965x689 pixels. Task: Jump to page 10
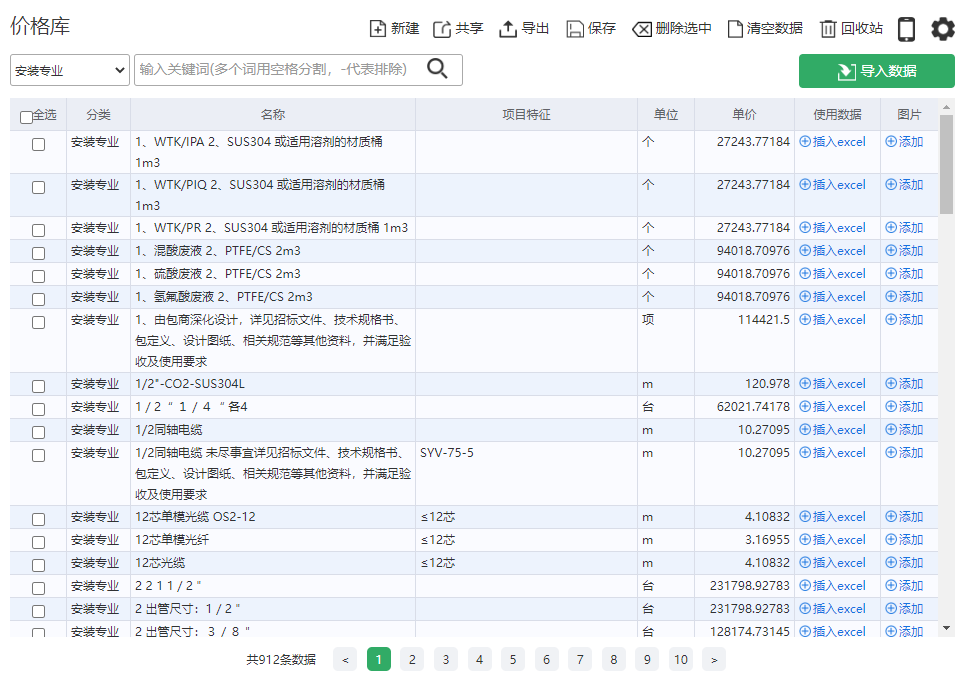tap(680, 659)
